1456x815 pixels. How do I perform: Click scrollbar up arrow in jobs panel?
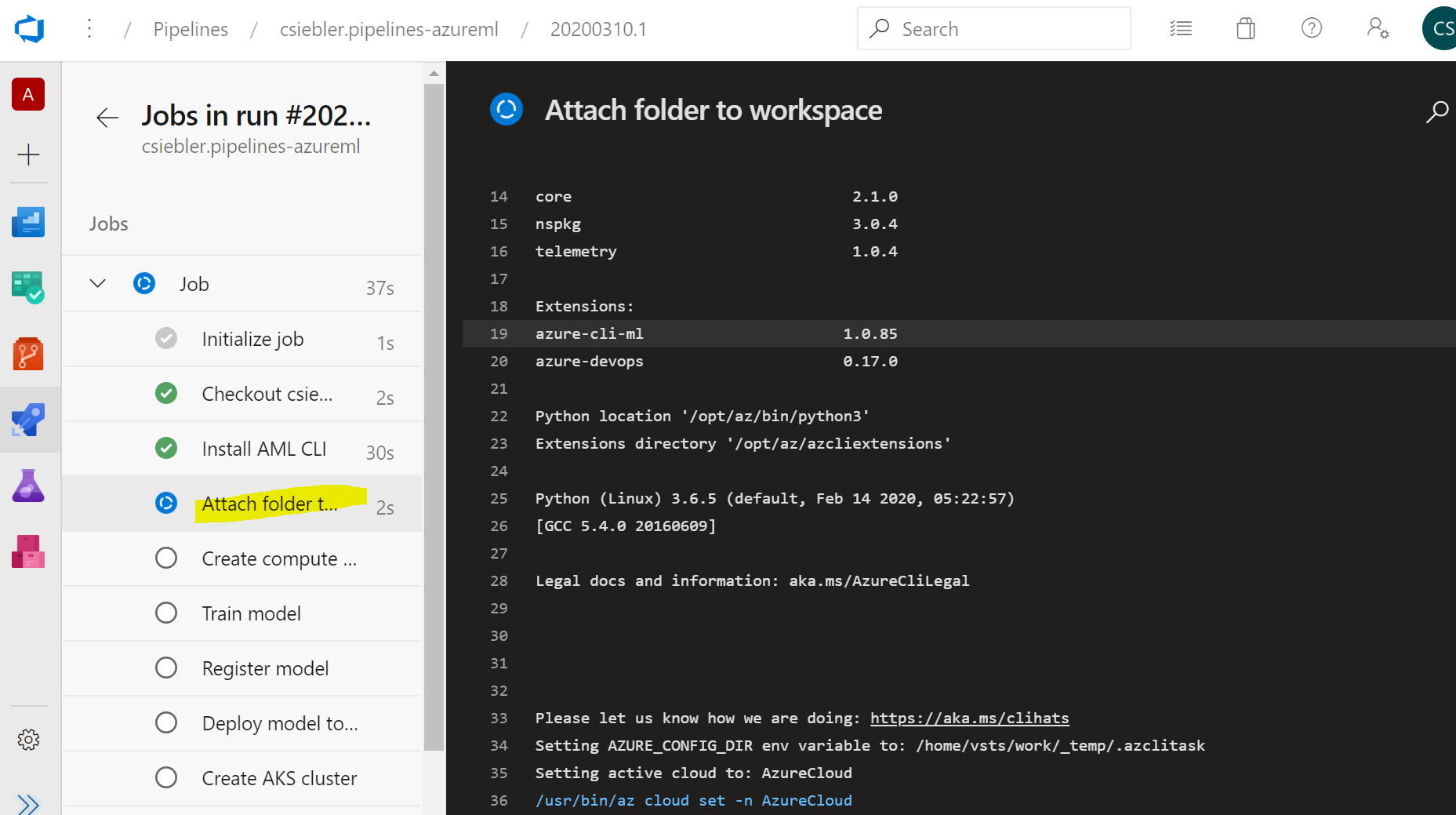(434, 74)
